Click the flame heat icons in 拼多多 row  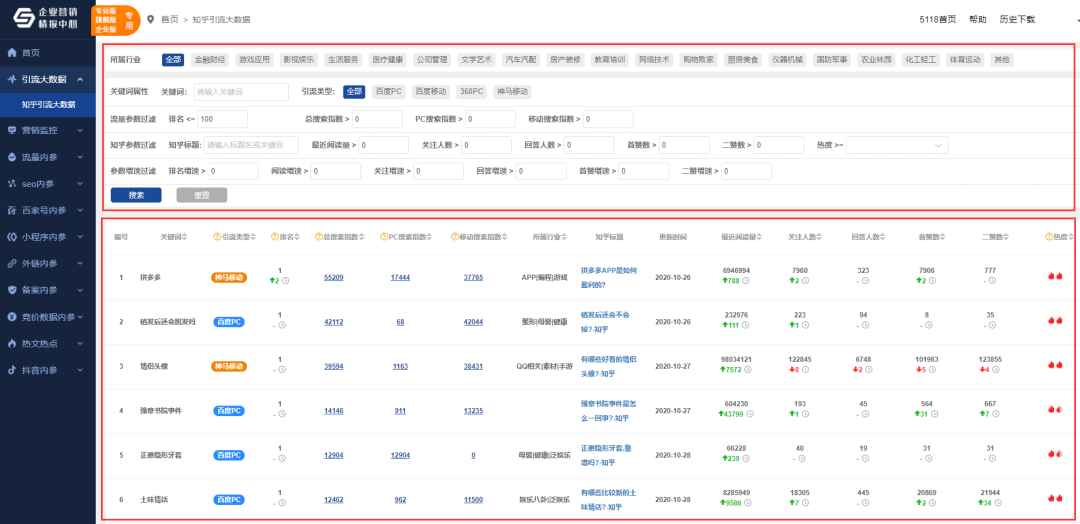pos(1055,276)
